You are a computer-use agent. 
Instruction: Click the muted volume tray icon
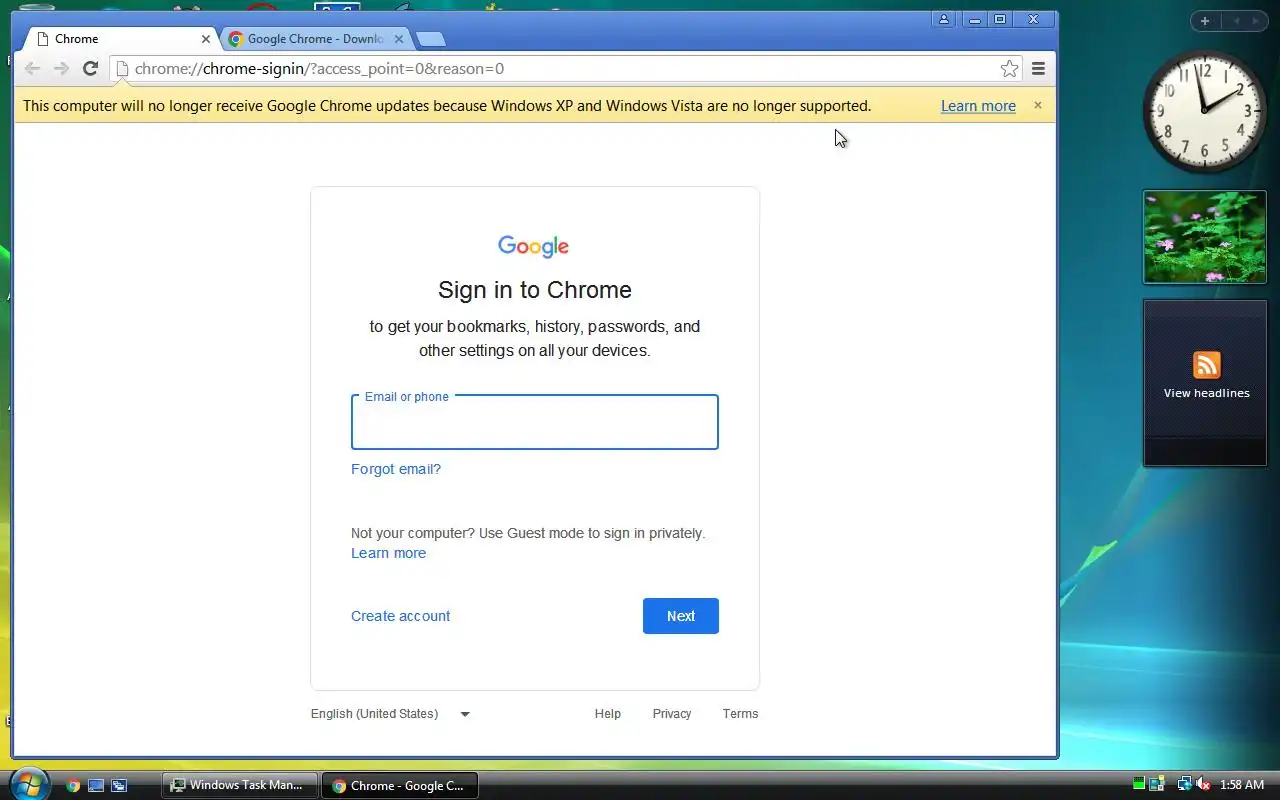tap(1203, 785)
